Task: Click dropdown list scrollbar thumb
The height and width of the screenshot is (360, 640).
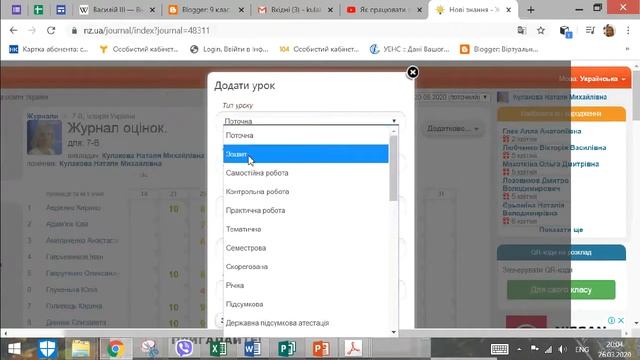Action: (393, 168)
